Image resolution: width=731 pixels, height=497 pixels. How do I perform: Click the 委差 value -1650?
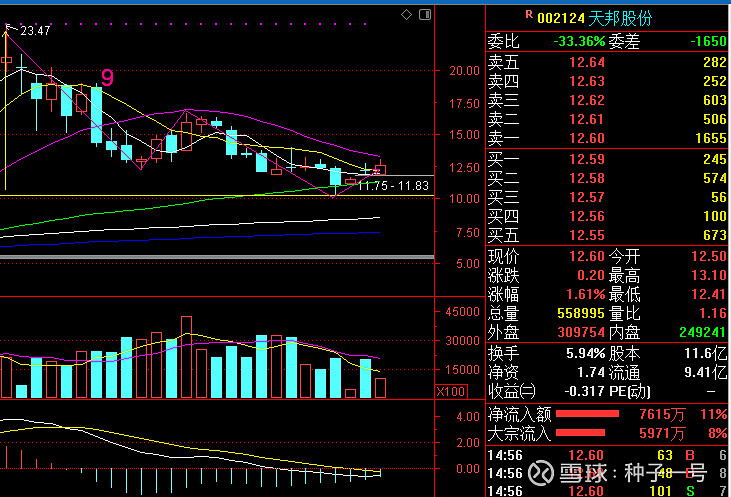708,41
